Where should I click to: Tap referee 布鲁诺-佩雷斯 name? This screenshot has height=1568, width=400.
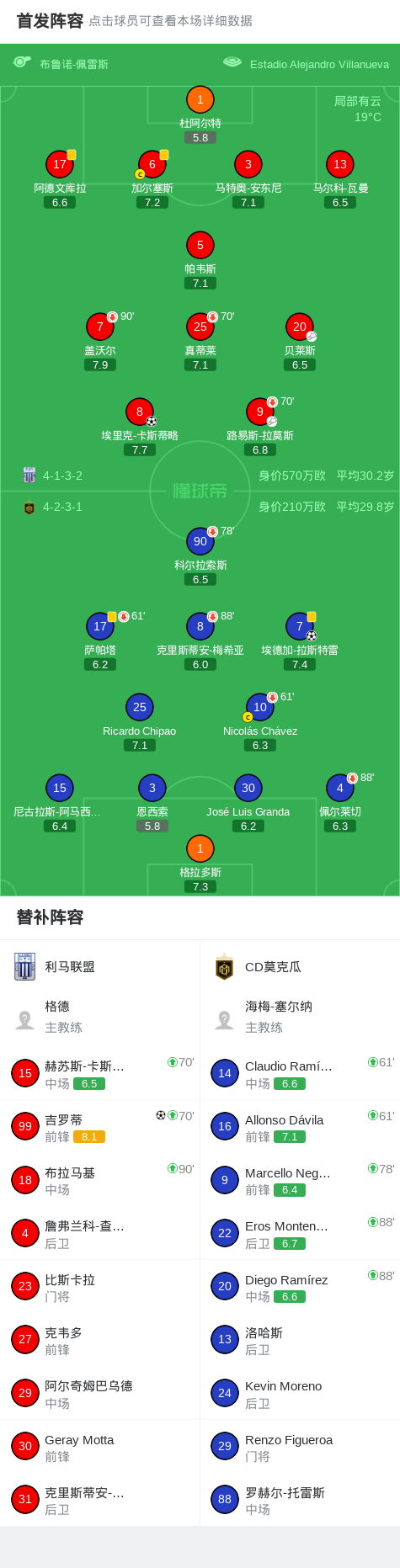pos(74,64)
